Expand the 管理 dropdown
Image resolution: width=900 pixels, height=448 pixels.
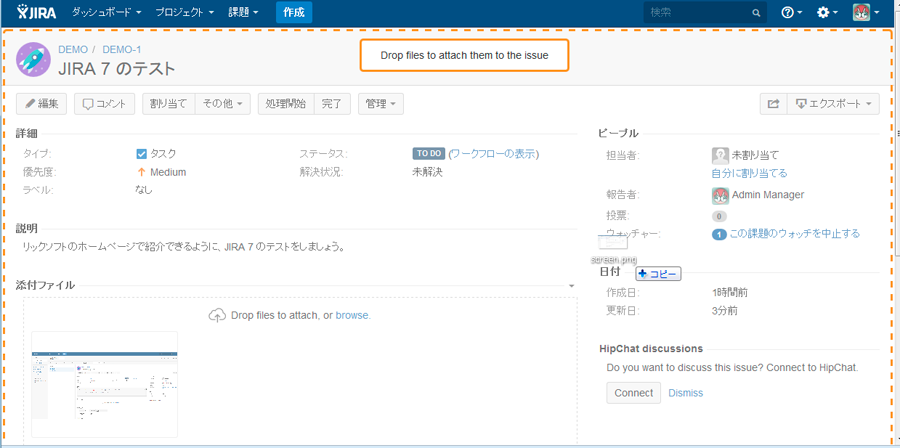tap(381, 104)
